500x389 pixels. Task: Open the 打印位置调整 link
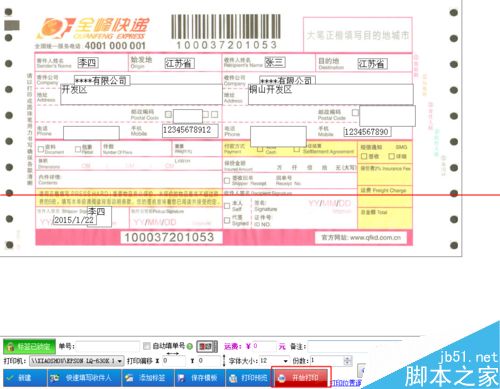click(346, 383)
